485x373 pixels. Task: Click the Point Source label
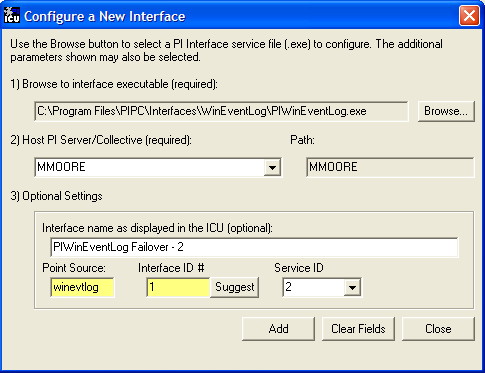(x=74, y=268)
